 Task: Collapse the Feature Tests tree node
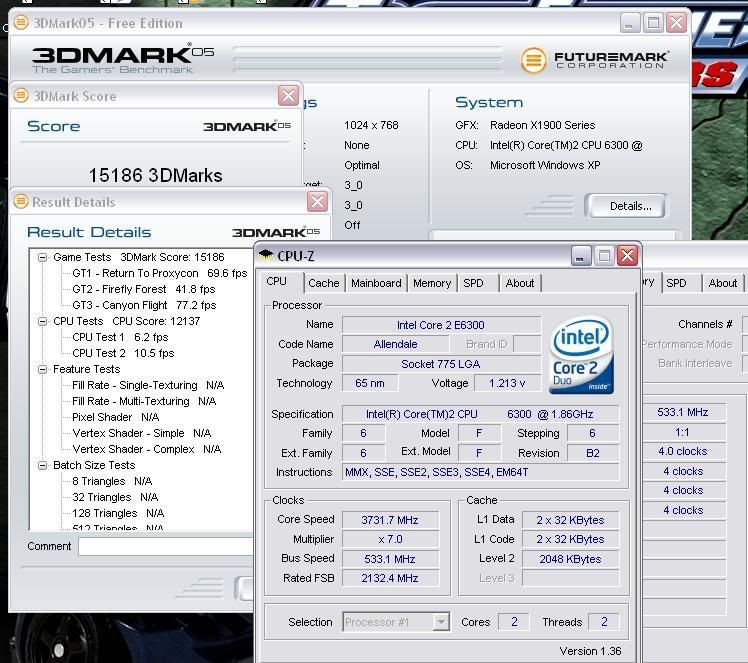click(x=43, y=370)
